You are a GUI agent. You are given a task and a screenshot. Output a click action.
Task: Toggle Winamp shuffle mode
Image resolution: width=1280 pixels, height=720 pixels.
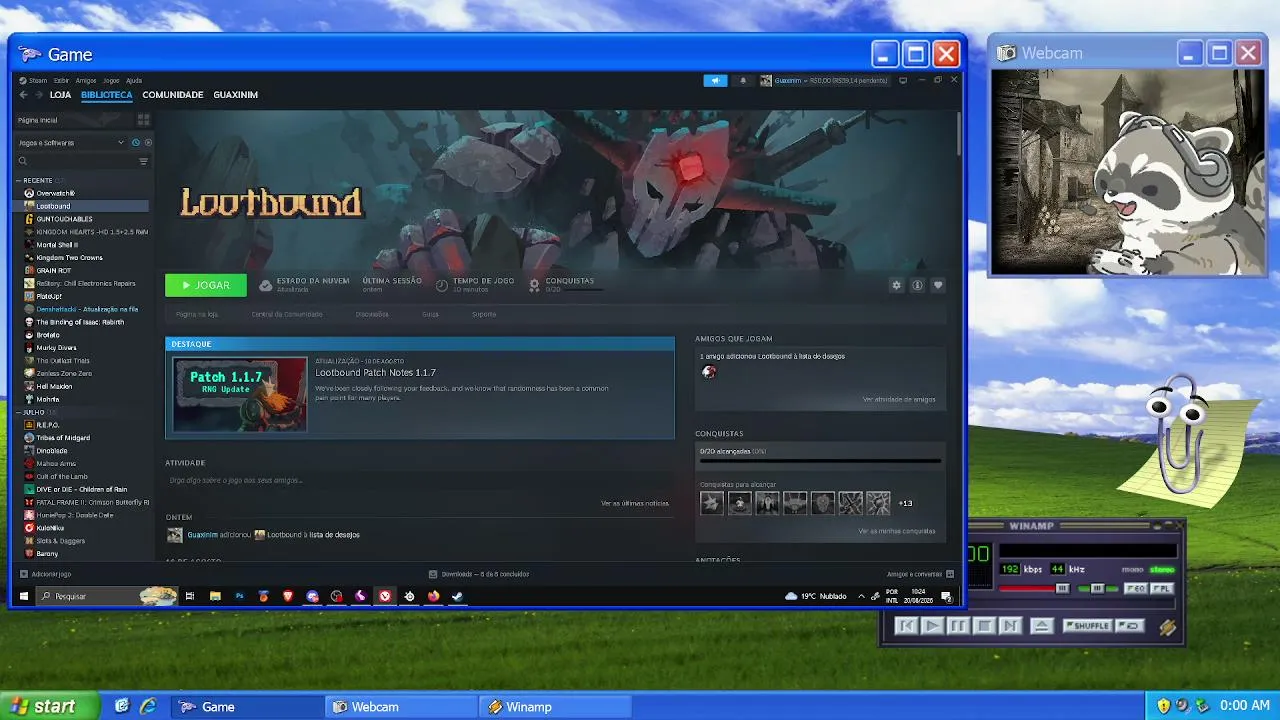point(1088,626)
